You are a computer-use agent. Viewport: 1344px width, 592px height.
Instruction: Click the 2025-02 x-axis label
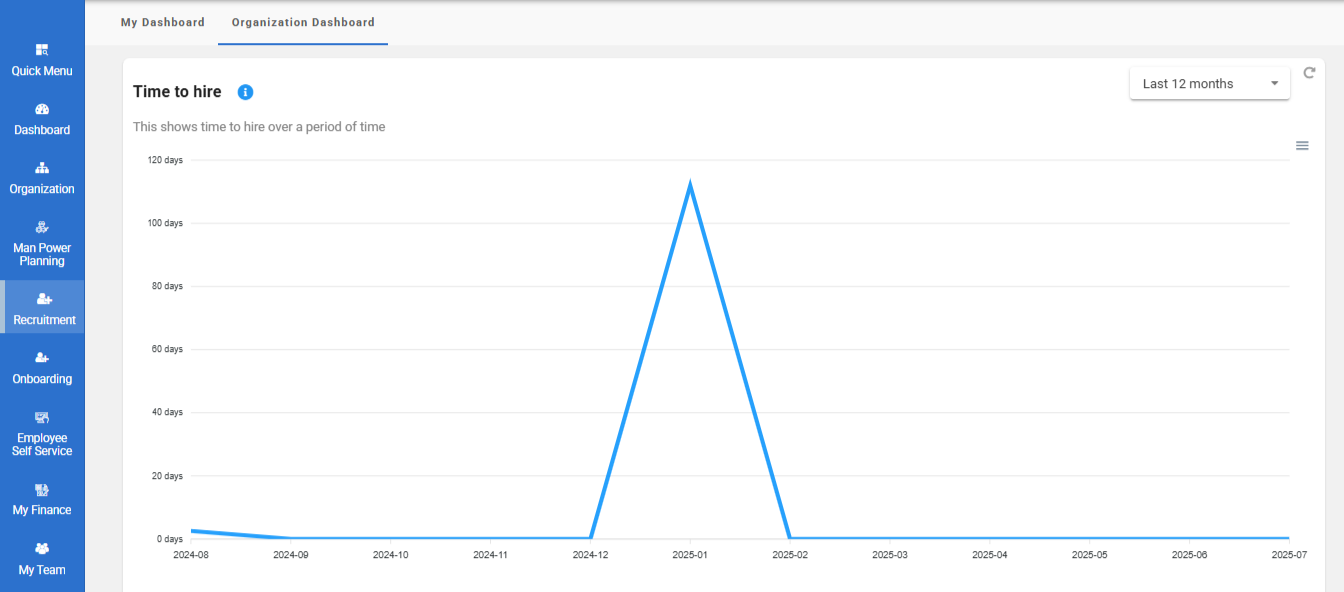789,554
